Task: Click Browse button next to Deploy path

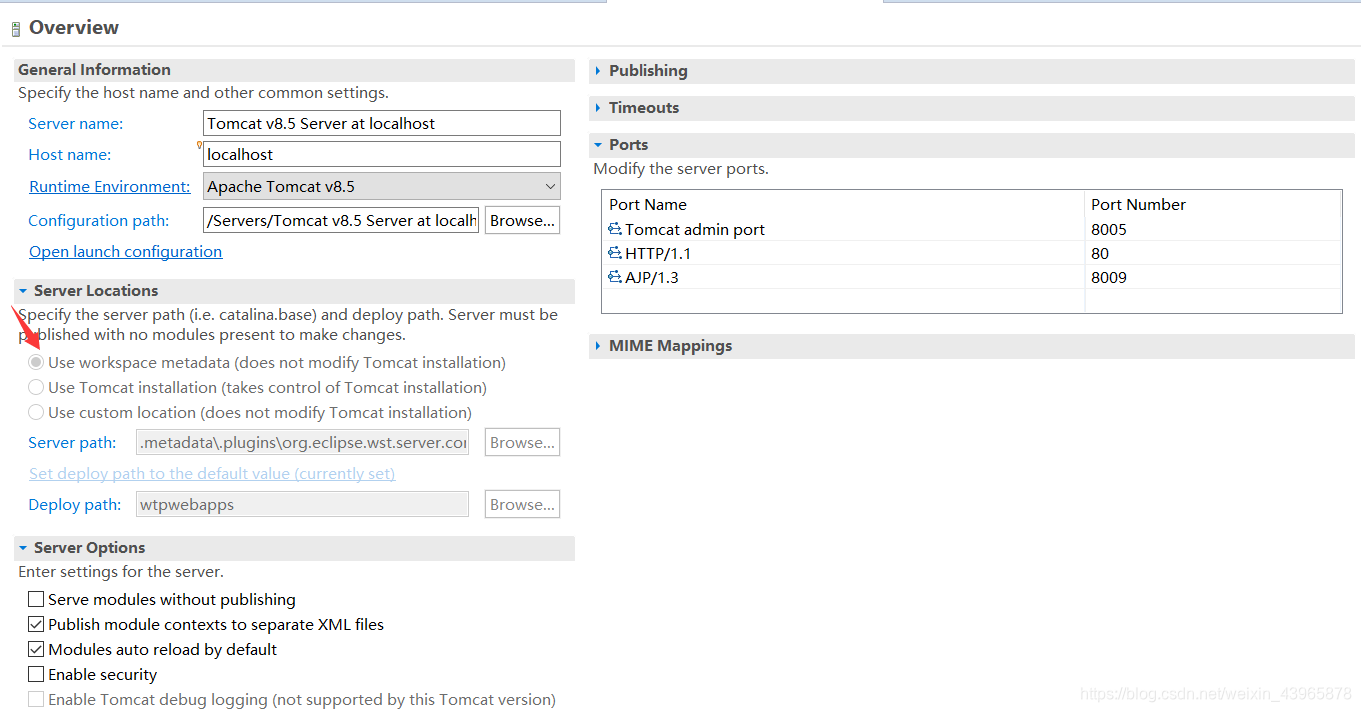Action: coord(522,504)
